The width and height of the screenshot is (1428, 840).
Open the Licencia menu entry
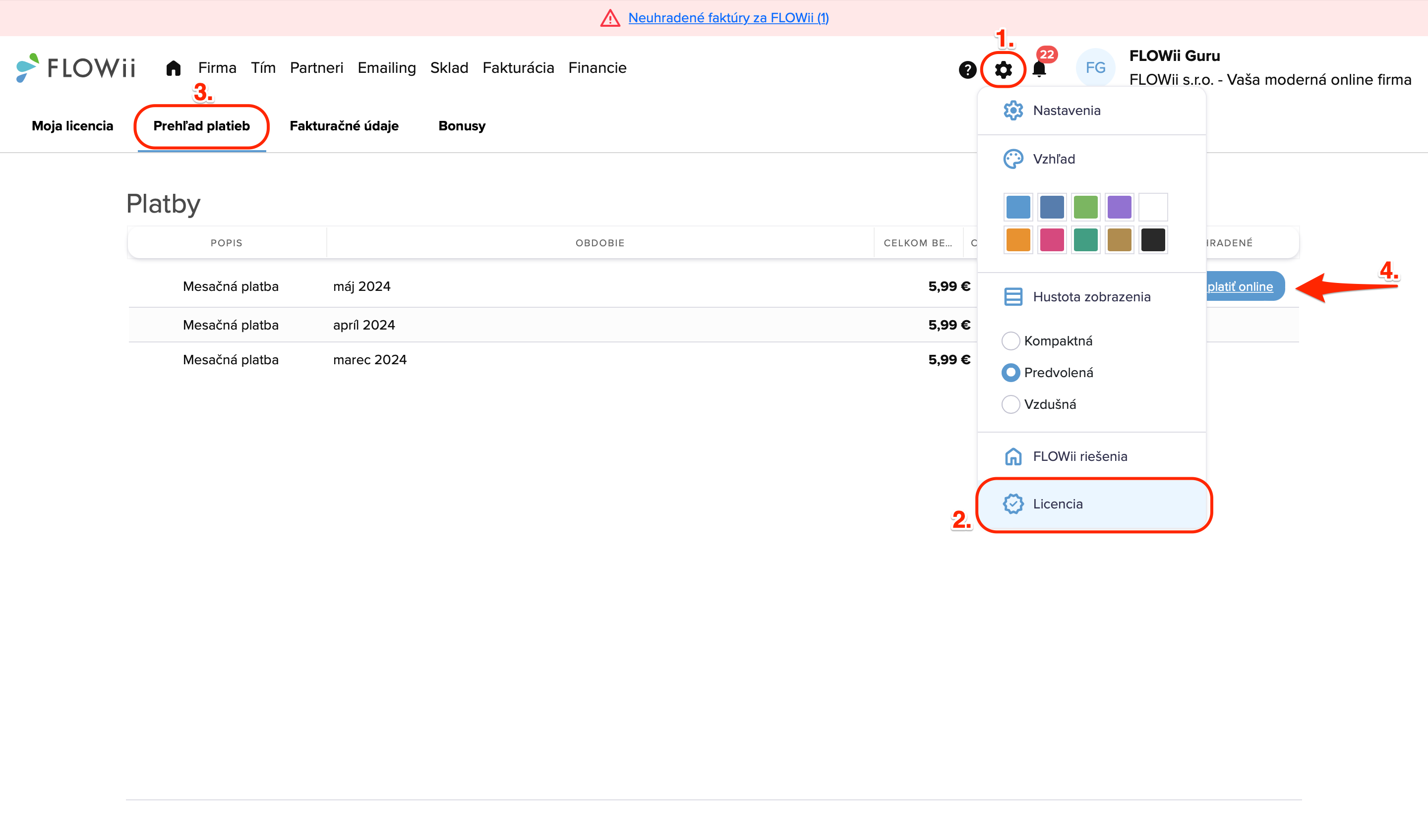point(1091,504)
